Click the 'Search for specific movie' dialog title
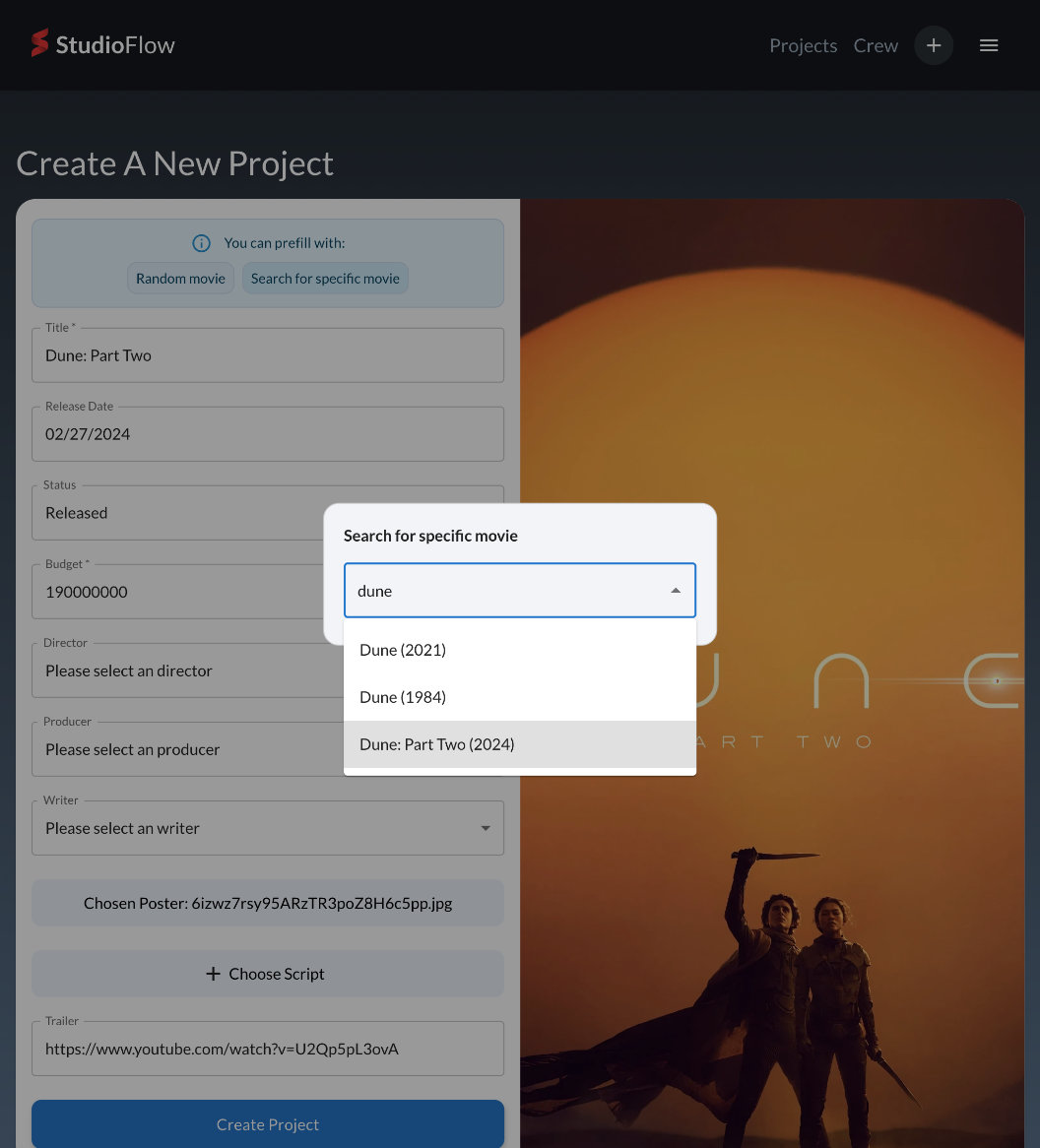 (x=430, y=536)
